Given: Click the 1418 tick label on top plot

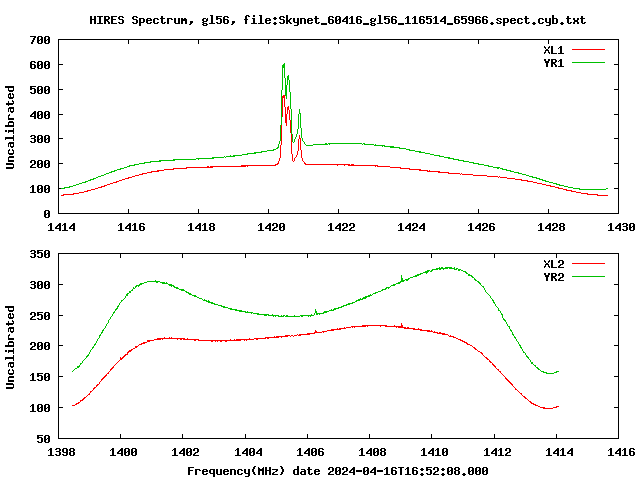Looking at the screenshot, I should (x=201, y=227).
